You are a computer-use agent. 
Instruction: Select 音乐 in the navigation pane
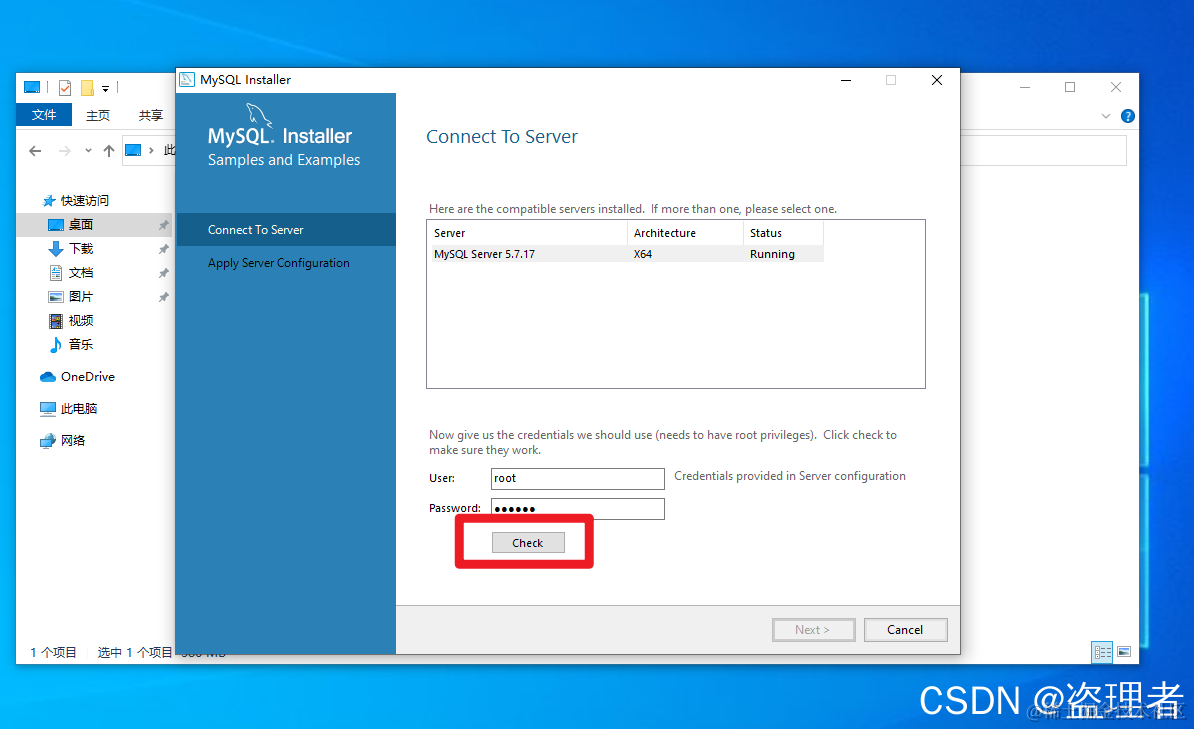click(81, 344)
